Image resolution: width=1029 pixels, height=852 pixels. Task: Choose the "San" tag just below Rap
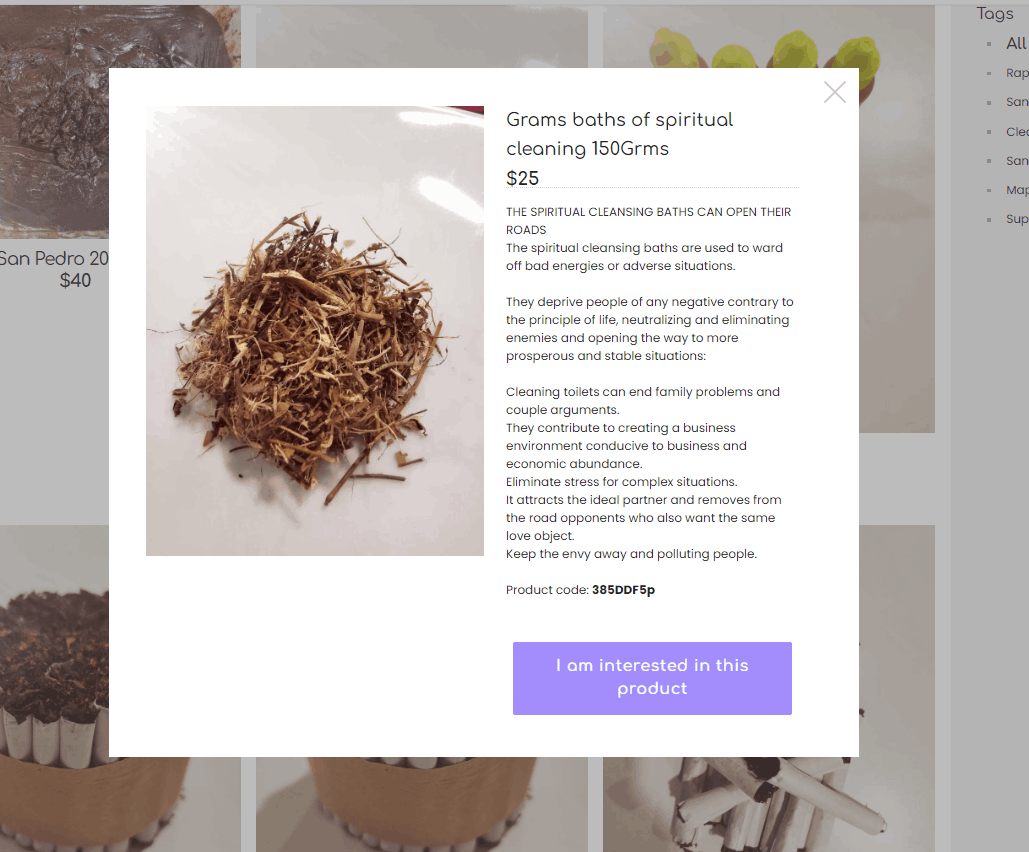[1017, 102]
